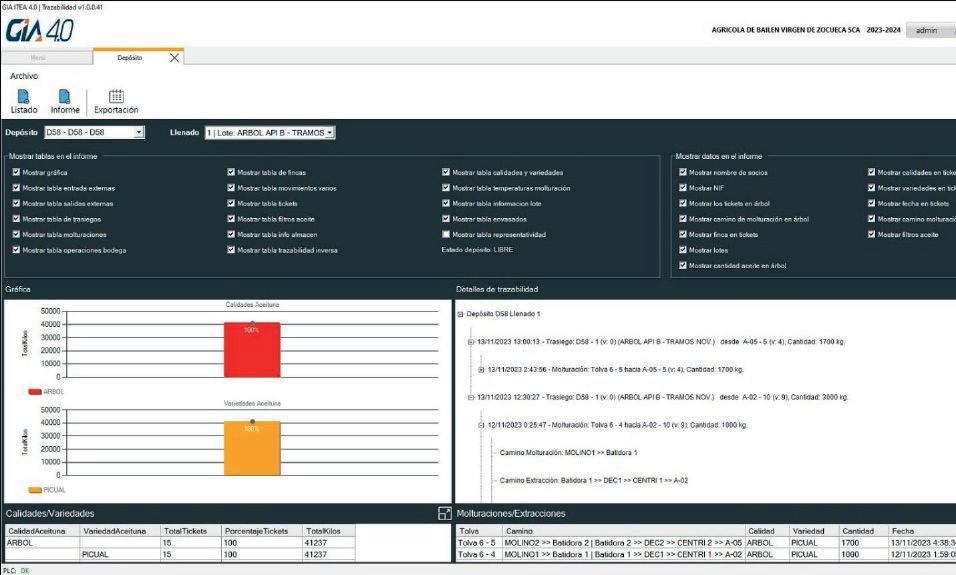Select the Depósito tab
The image size is (956, 575).
(x=129, y=57)
